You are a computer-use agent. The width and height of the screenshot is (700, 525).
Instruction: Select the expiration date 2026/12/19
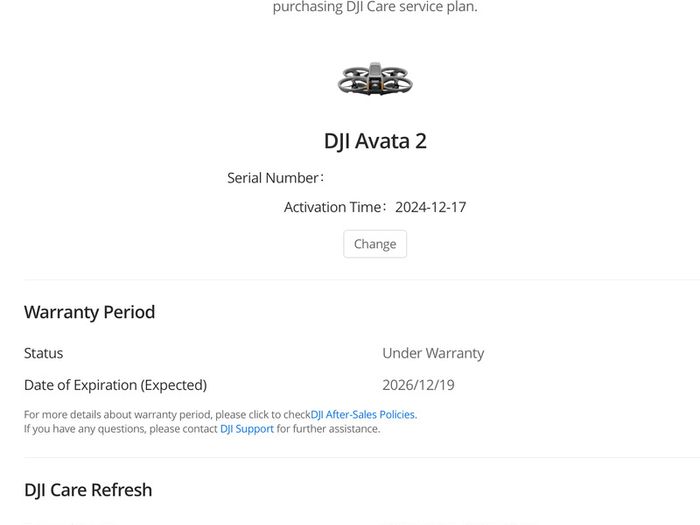tap(418, 385)
